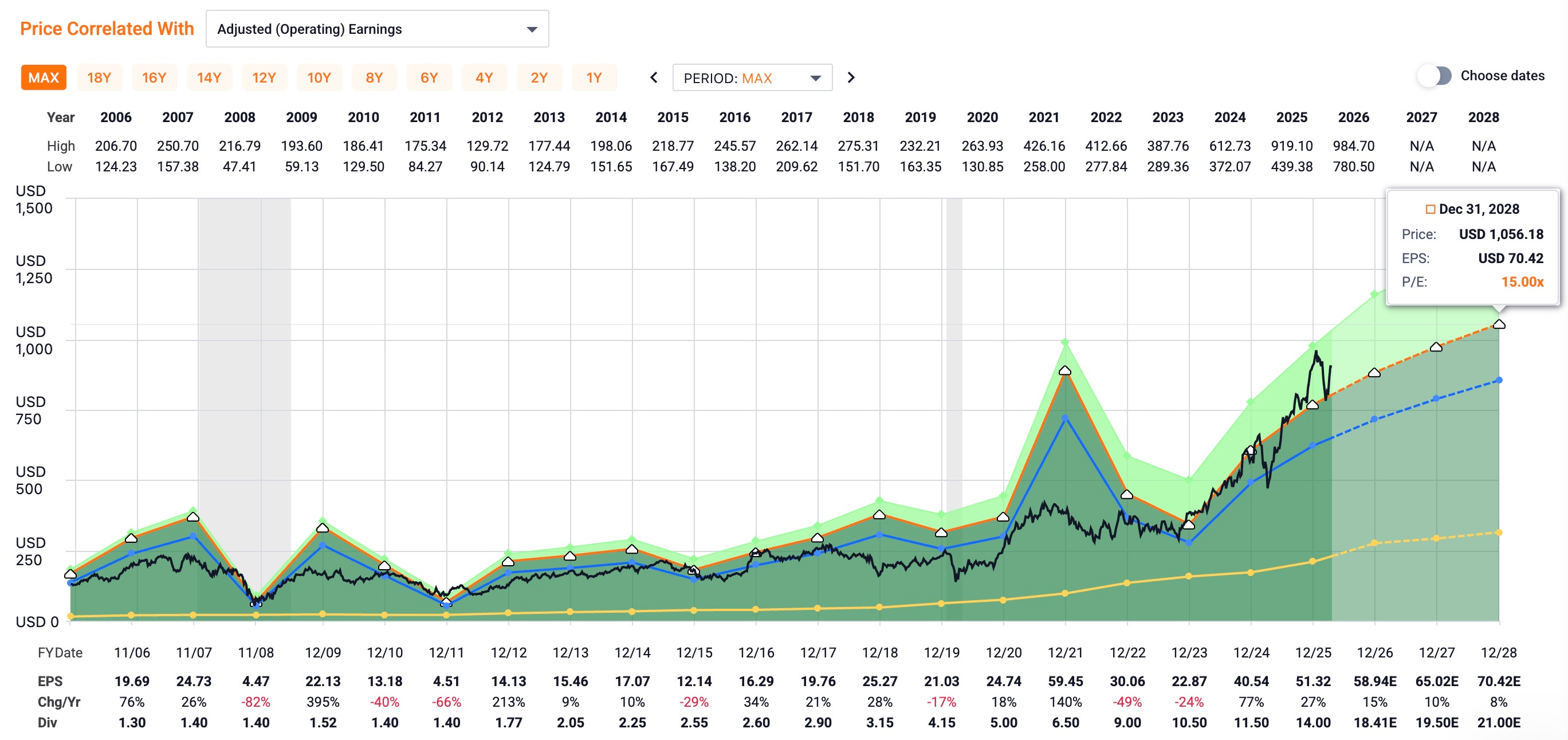Select the MAX time range tab

click(x=43, y=78)
